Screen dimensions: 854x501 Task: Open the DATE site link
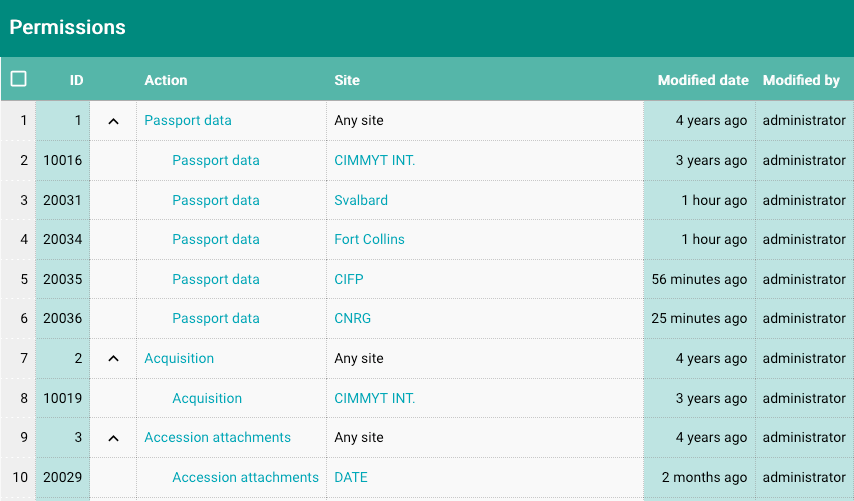(351, 477)
